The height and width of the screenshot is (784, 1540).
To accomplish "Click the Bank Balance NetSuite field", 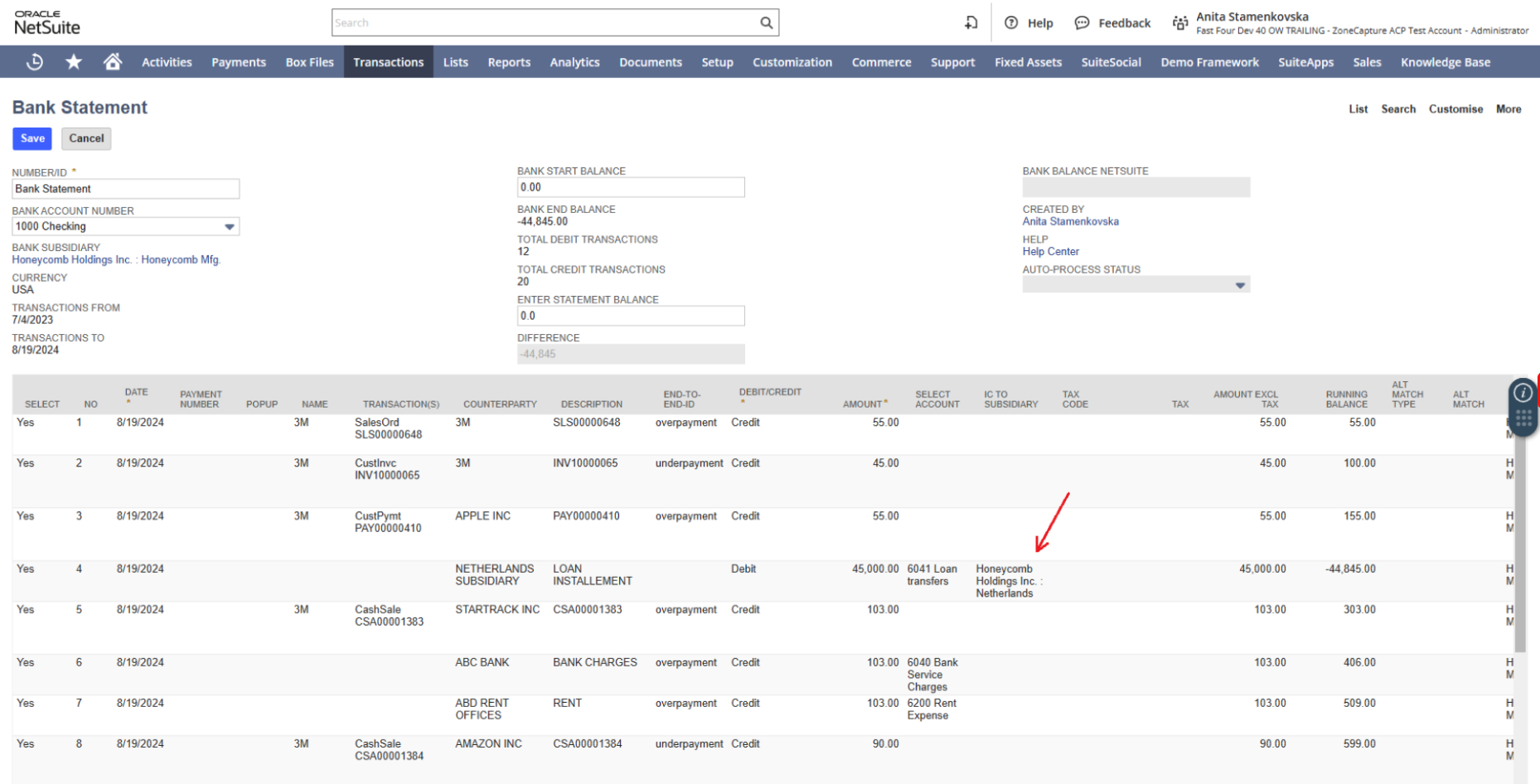I will click(x=1136, y=187).
